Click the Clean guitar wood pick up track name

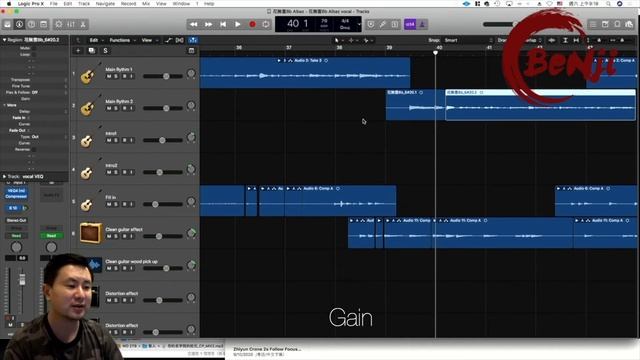click(x=131, y=262)
